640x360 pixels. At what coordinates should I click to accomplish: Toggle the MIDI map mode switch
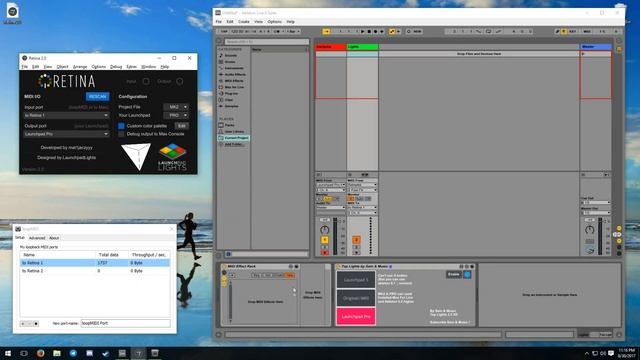click(587, 31)
